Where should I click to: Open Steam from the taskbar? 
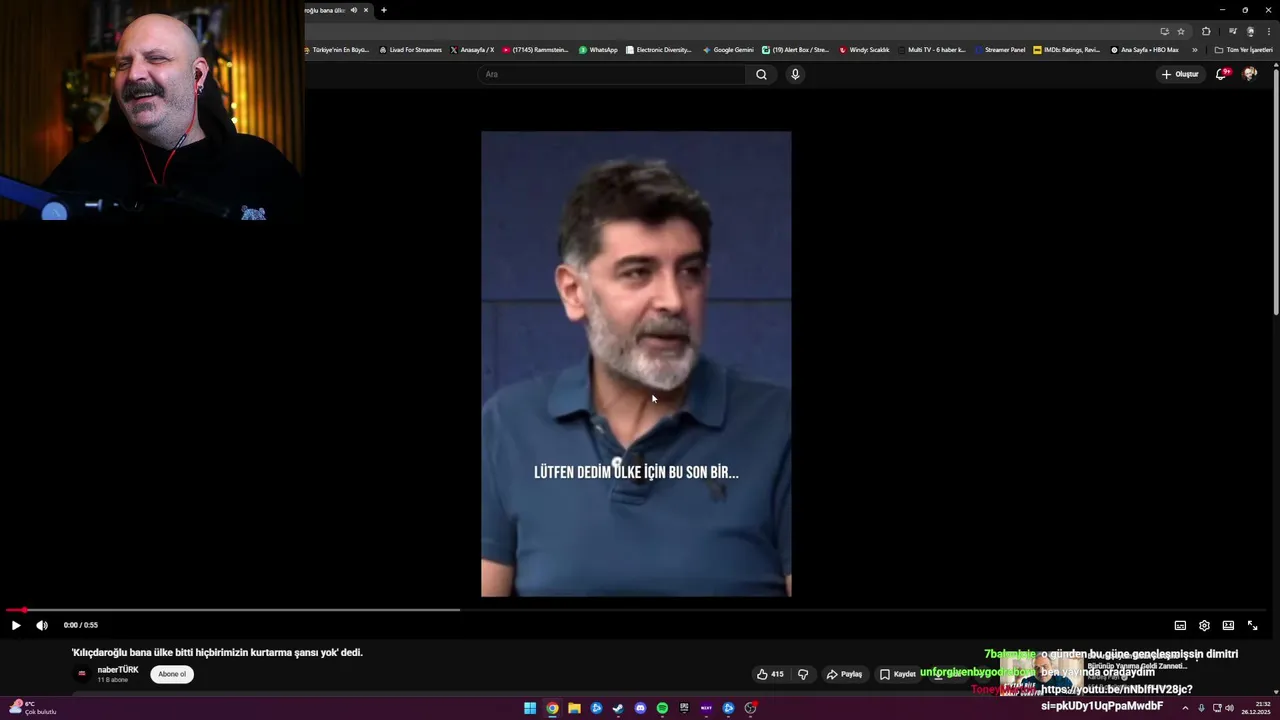pyautogui.click(x=618, y=708)
